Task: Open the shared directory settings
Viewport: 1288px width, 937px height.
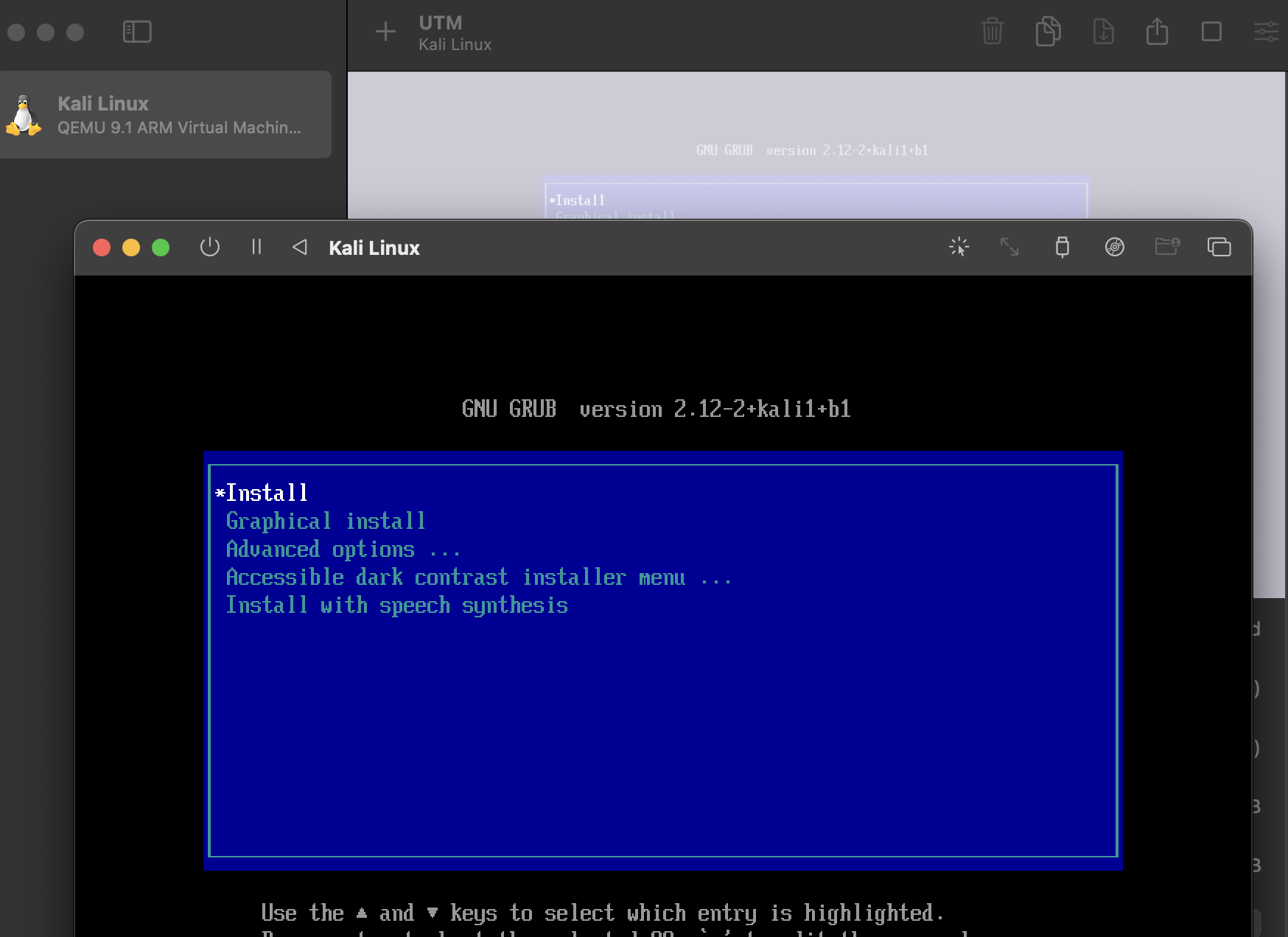Action: [1168, 248]
